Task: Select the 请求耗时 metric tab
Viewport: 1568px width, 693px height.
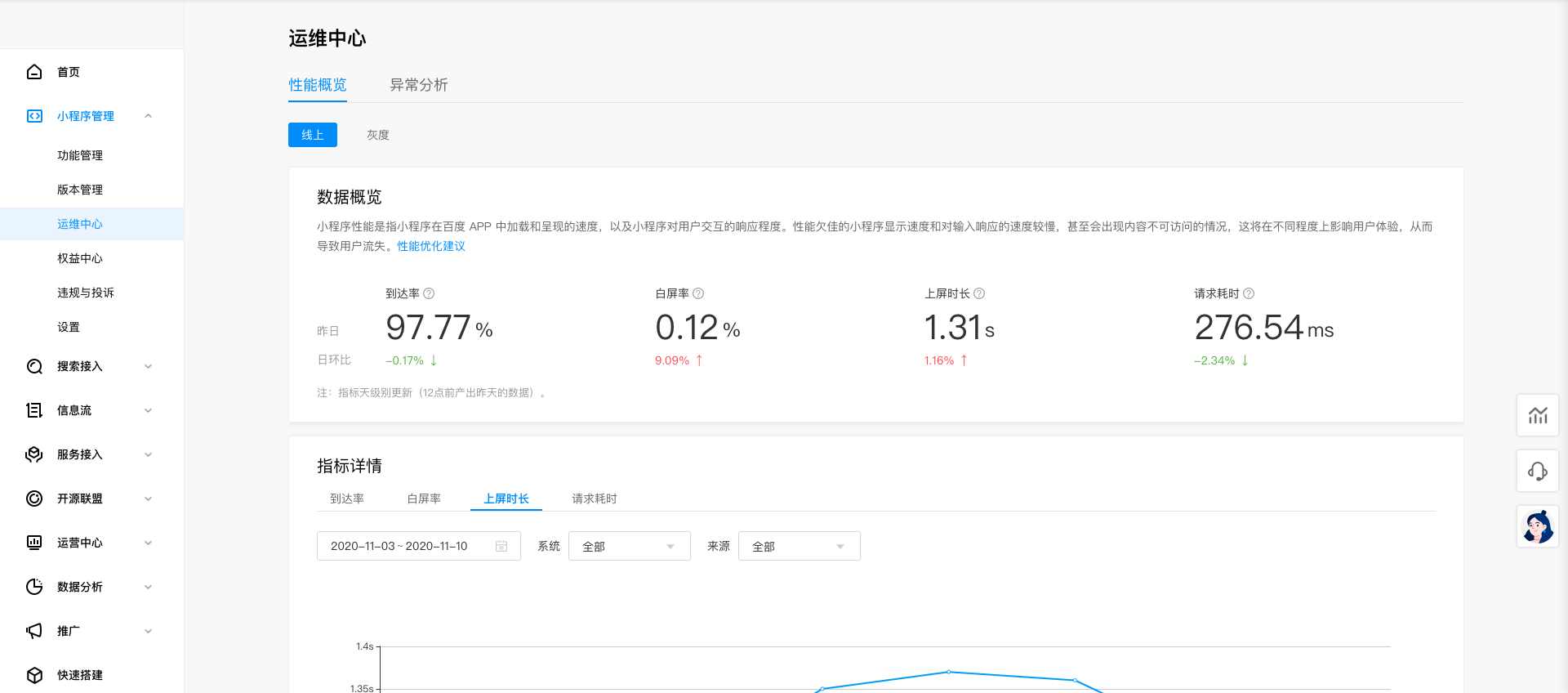Action: [594, 499]
